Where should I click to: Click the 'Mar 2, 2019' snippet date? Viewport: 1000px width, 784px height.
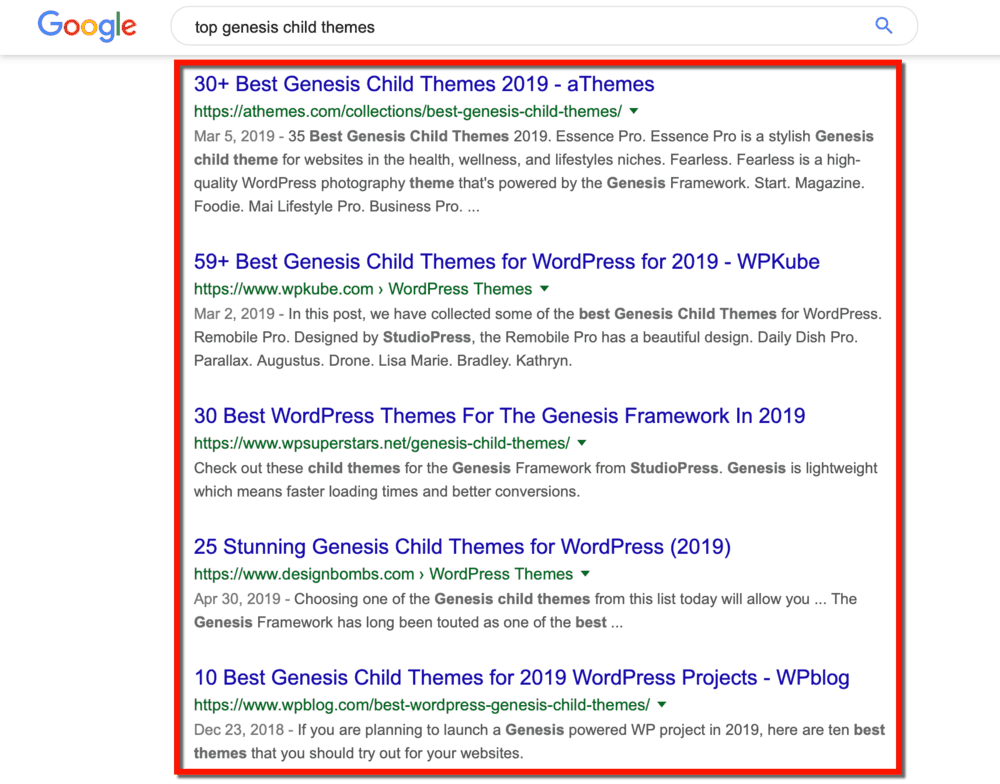(x=234, y=314)
